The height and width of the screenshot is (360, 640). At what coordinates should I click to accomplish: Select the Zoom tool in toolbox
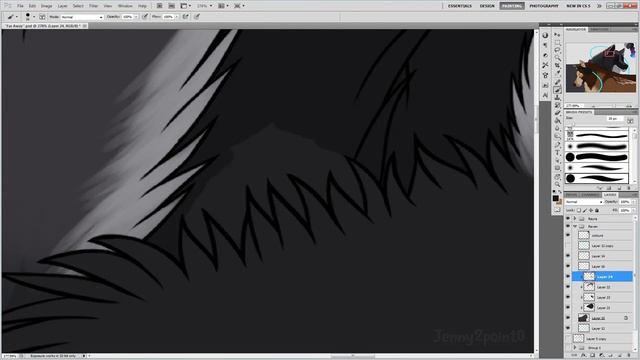click(x=558, y=184)
